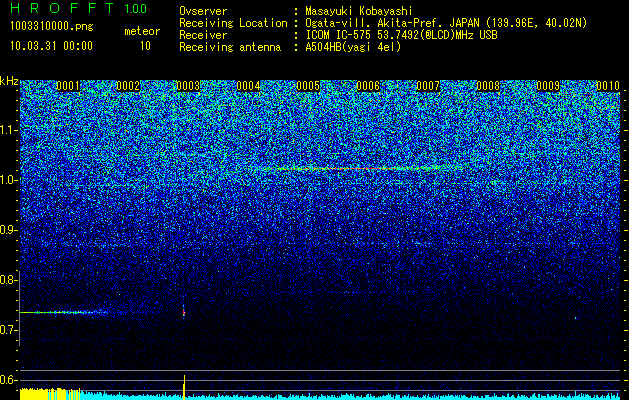This screenshot has height=400, width=629.
Task: Select the 0008 time marker label
Action: tap(488, 86)
